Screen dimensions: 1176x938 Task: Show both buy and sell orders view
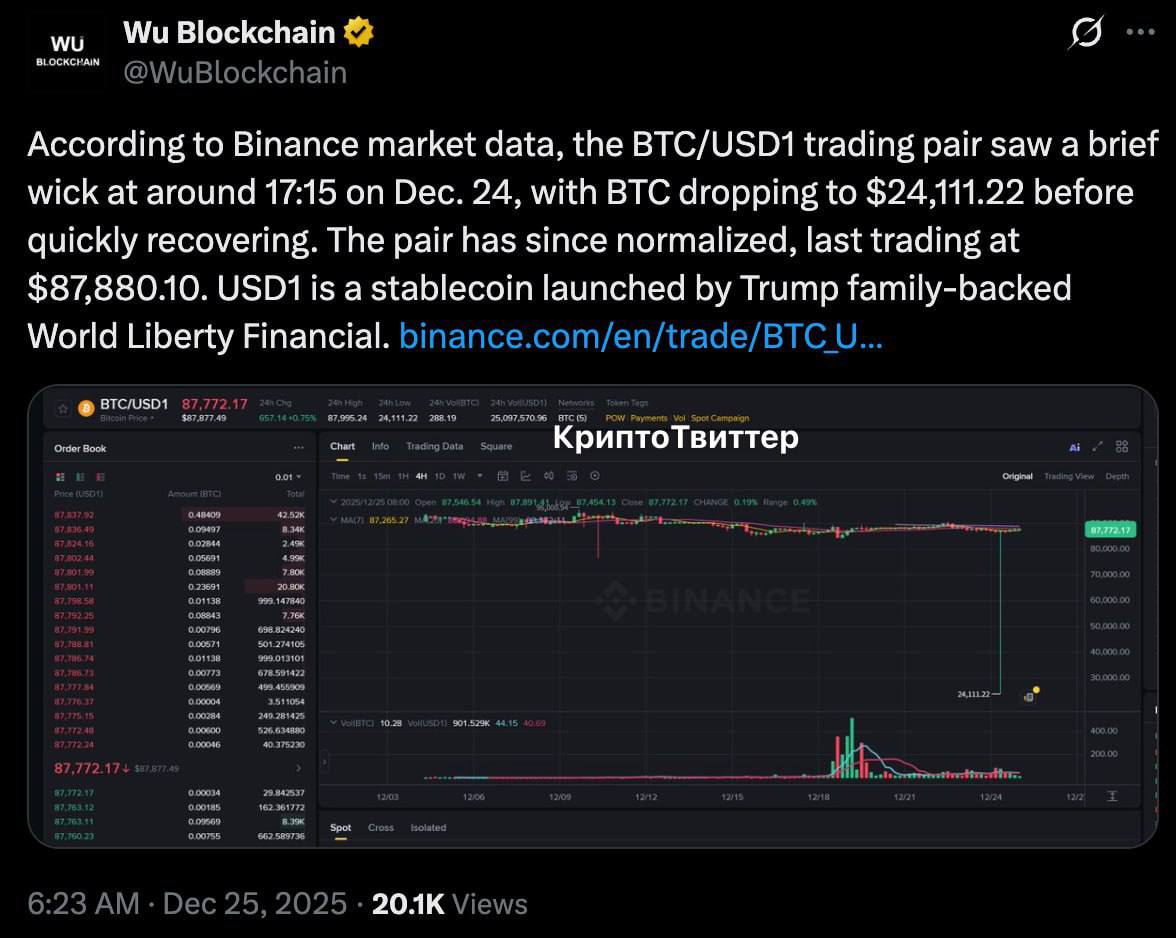pyautogui.click(x=61, y=477)
